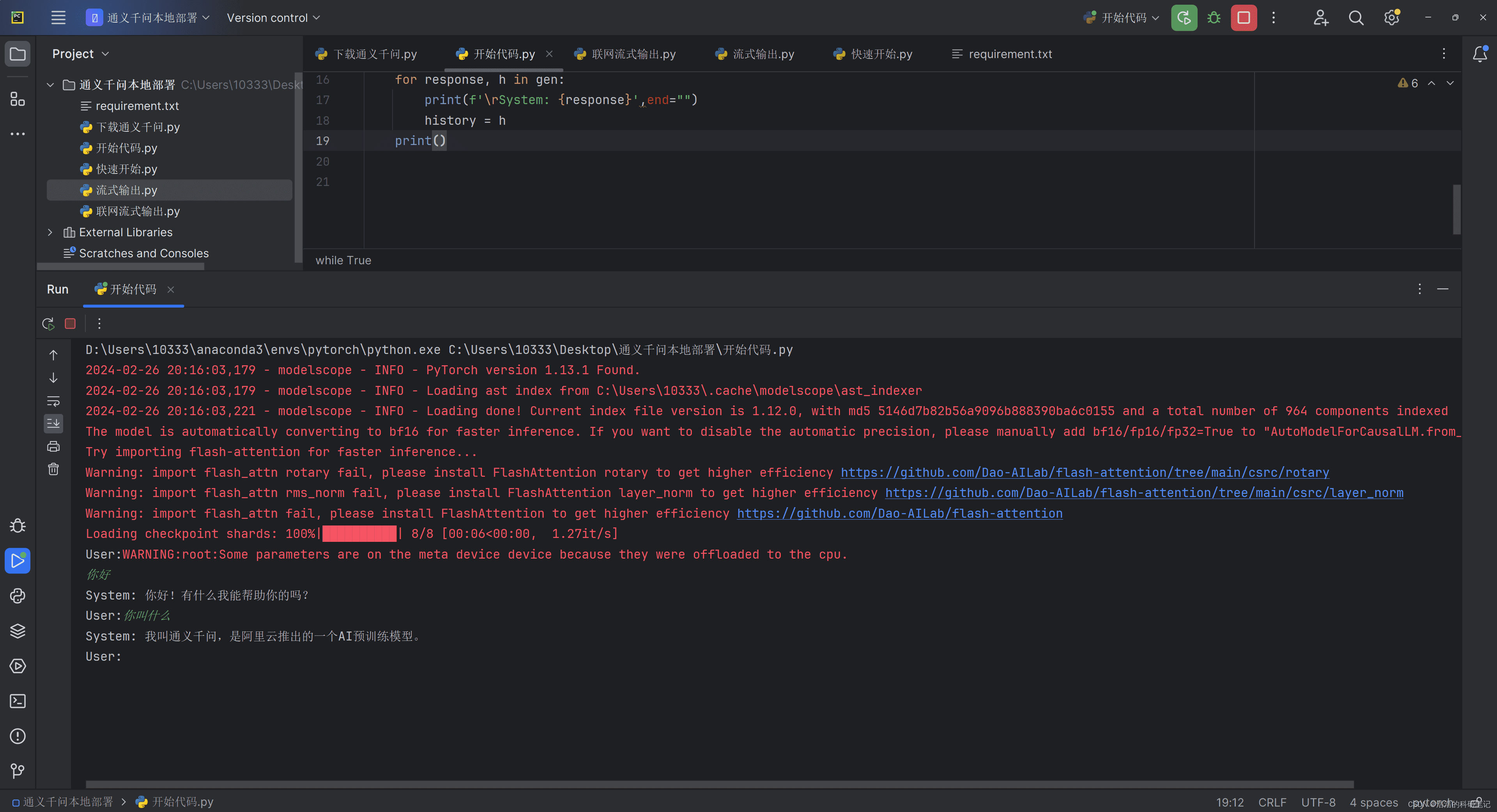Open IDE settings gear icon
The width and height of the screenshot is (1497, 812).
(x=1391, y=18)
